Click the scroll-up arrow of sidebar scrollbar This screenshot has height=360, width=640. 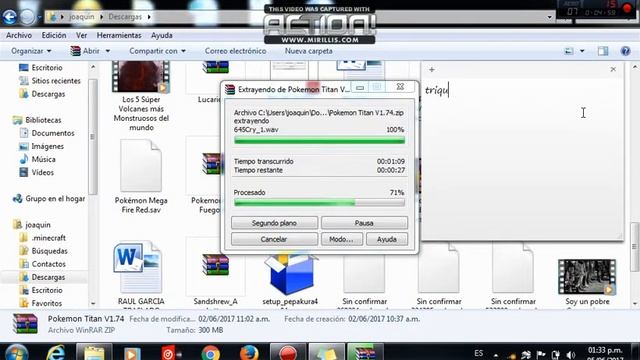click(x=93, y=67)
